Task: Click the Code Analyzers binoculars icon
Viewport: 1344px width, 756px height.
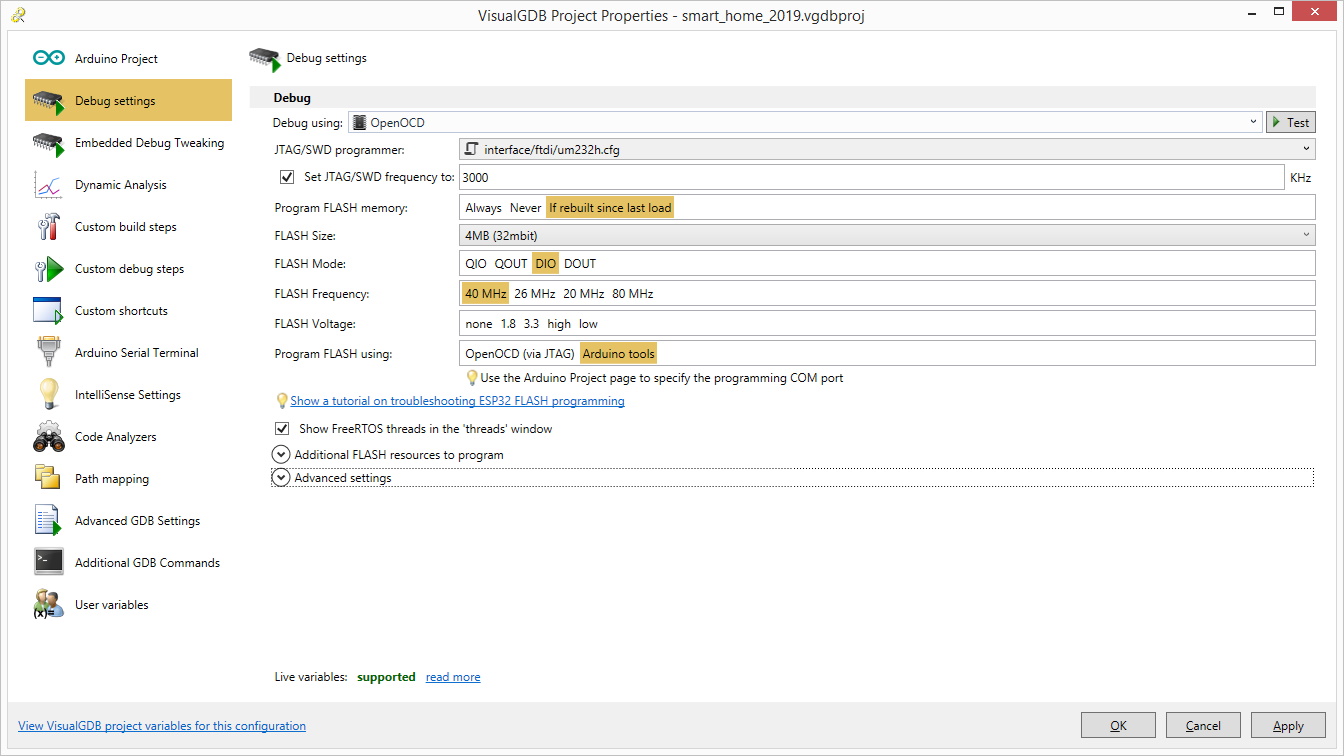Action: (49, 437)
